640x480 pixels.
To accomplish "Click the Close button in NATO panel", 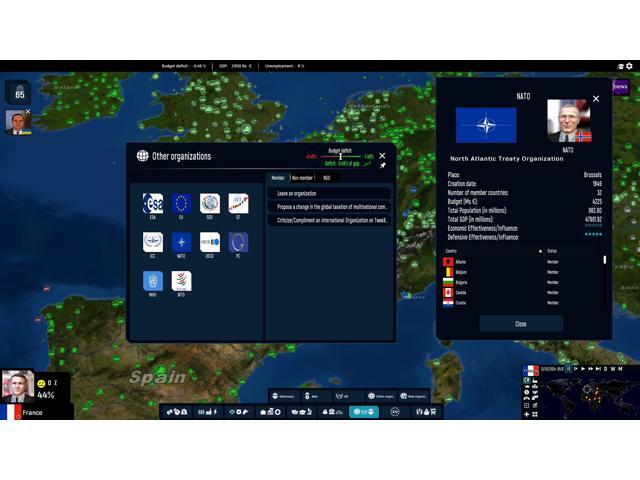I will [x=521, y=324].
